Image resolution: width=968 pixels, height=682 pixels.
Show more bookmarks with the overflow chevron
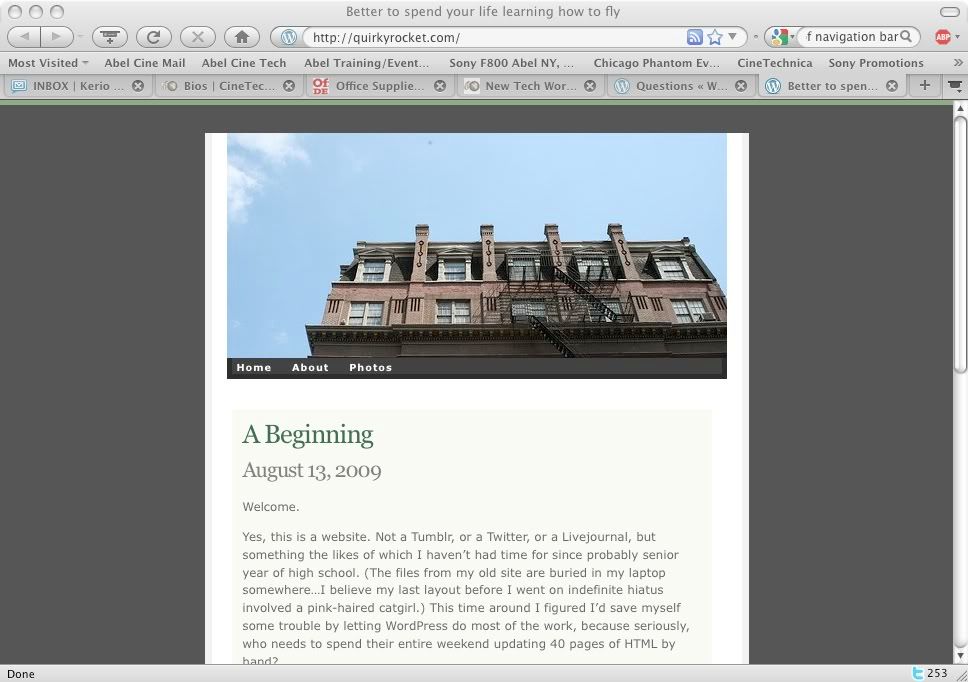[957, 63]
